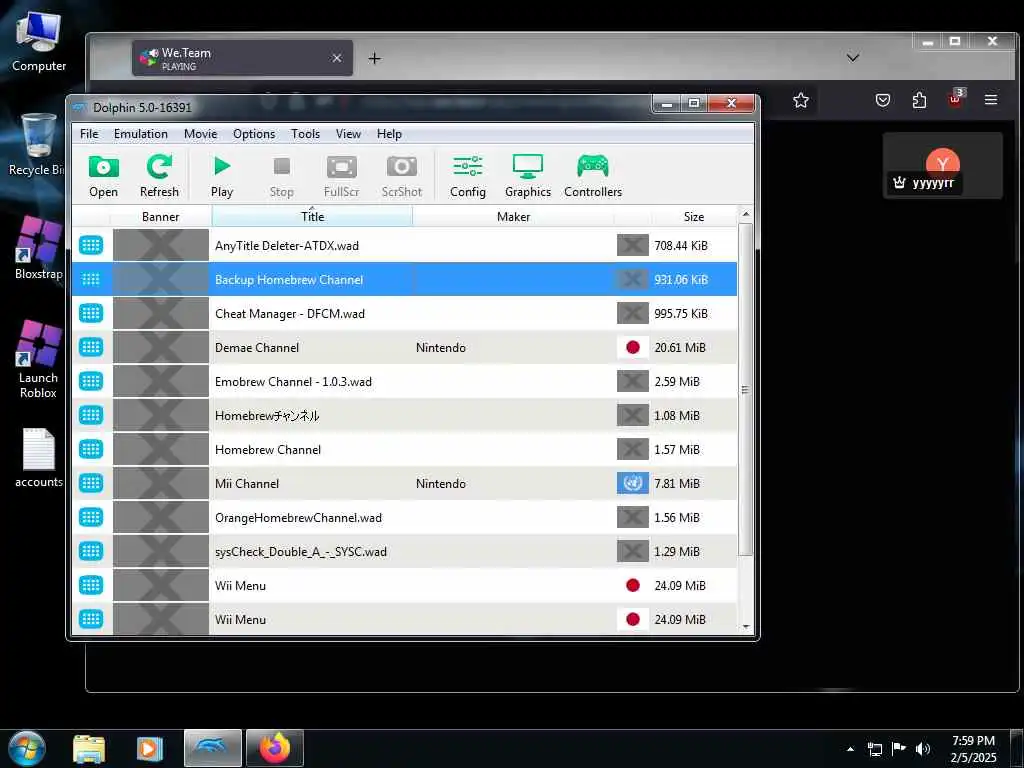This screenshot has height=768, width=1024.
Task: Sort list by the Banner column header
Action: click(161, 216)
